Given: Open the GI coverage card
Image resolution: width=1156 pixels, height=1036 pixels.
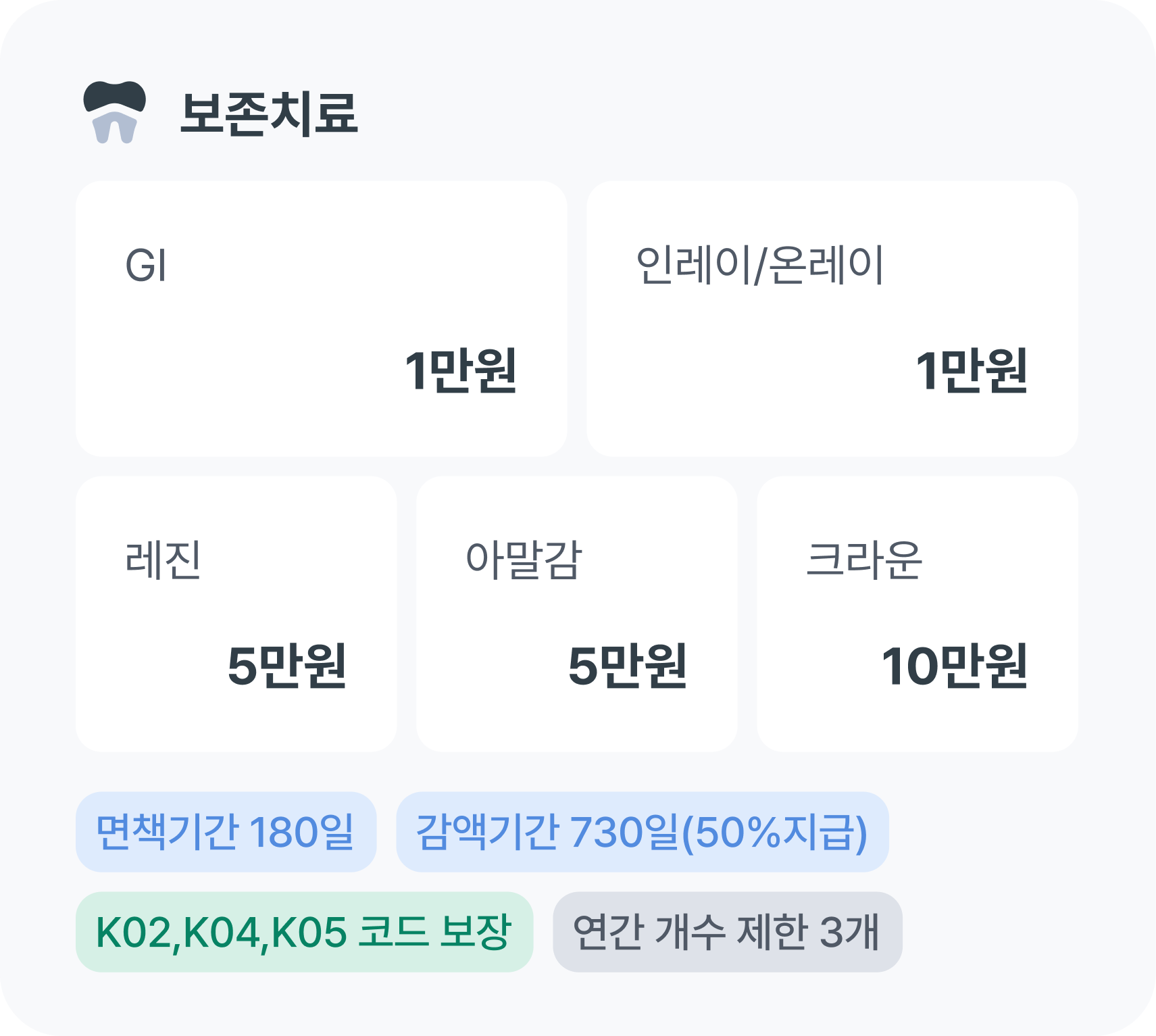Looking at the screenshot, I should tap(323, 318).
